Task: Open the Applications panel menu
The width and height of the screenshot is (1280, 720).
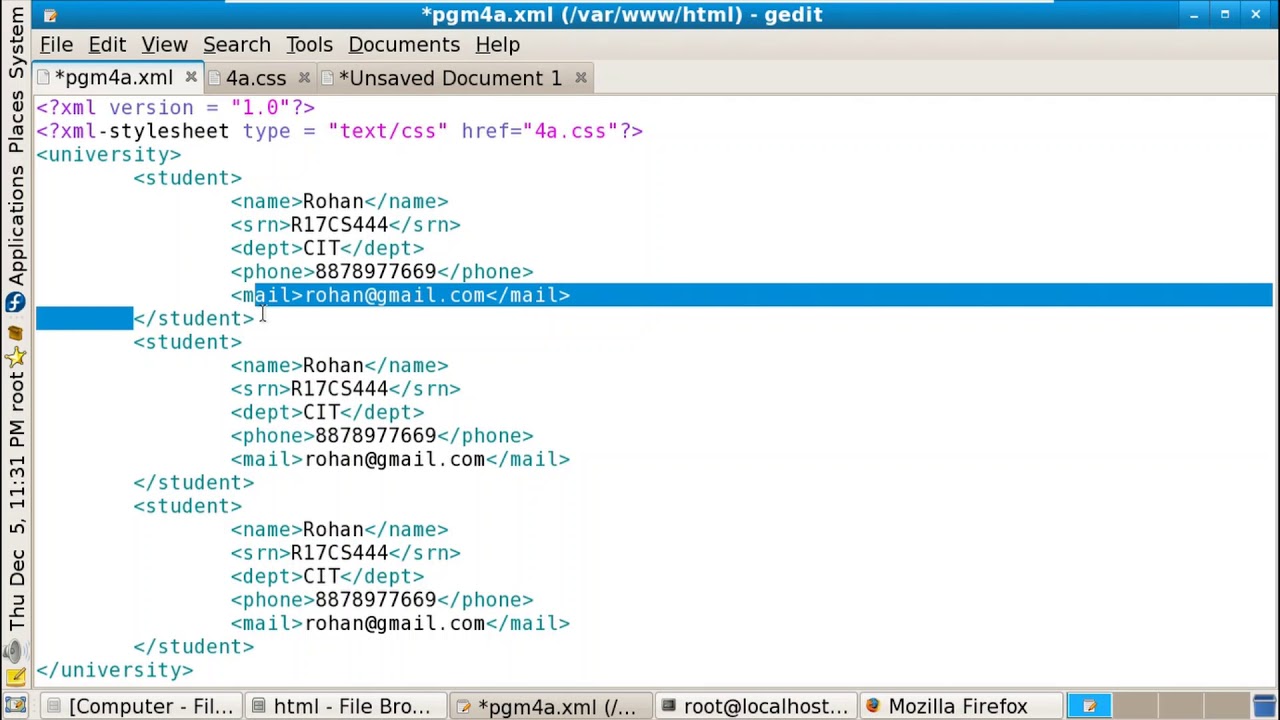Action: (16, 226)
